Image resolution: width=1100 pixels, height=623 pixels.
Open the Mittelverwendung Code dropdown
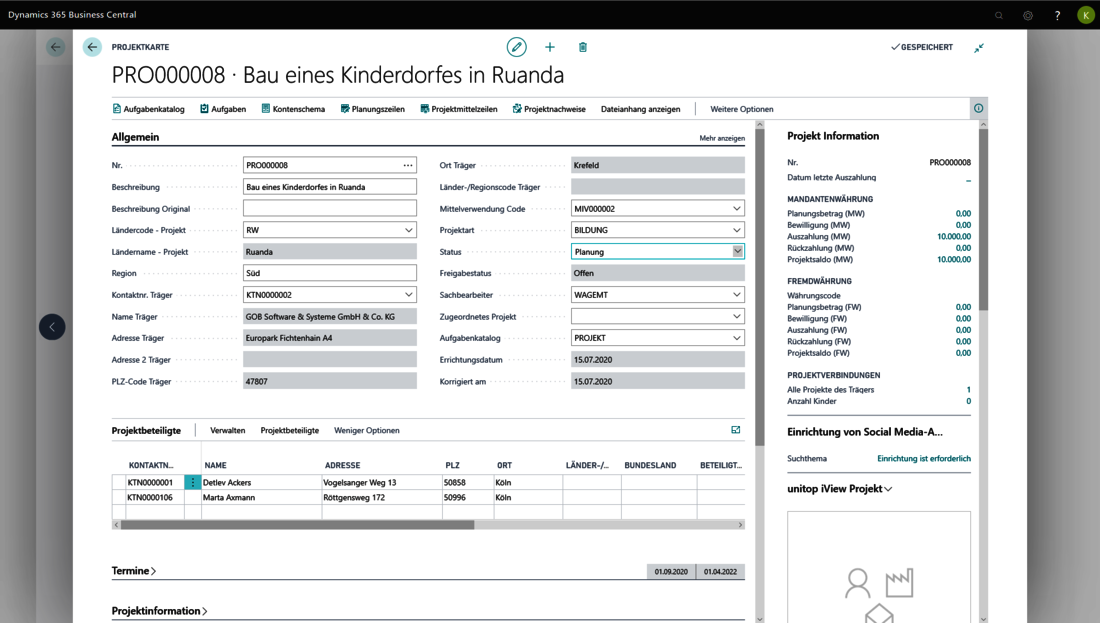[x=737, y=208]
